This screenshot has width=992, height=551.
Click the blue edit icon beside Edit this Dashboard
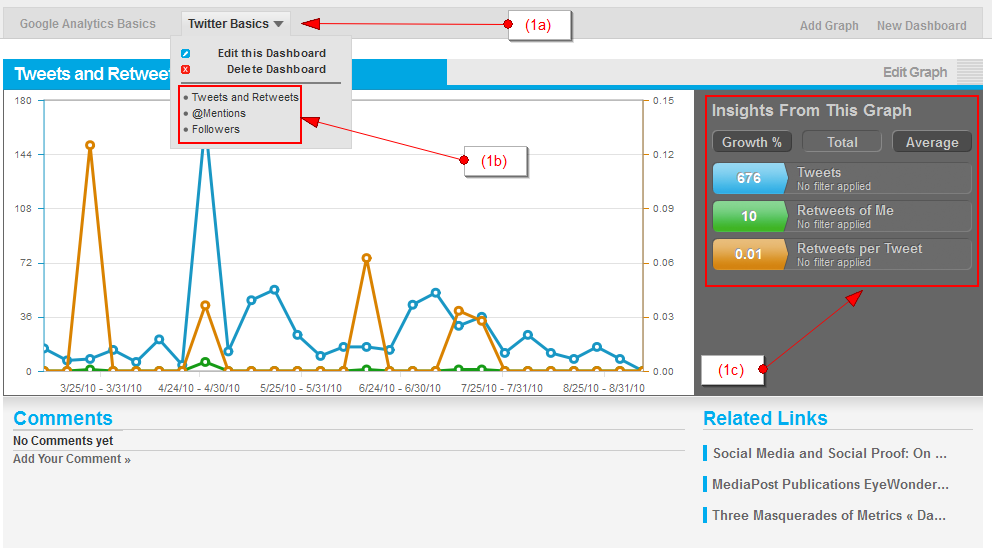[x=185, y=54]
